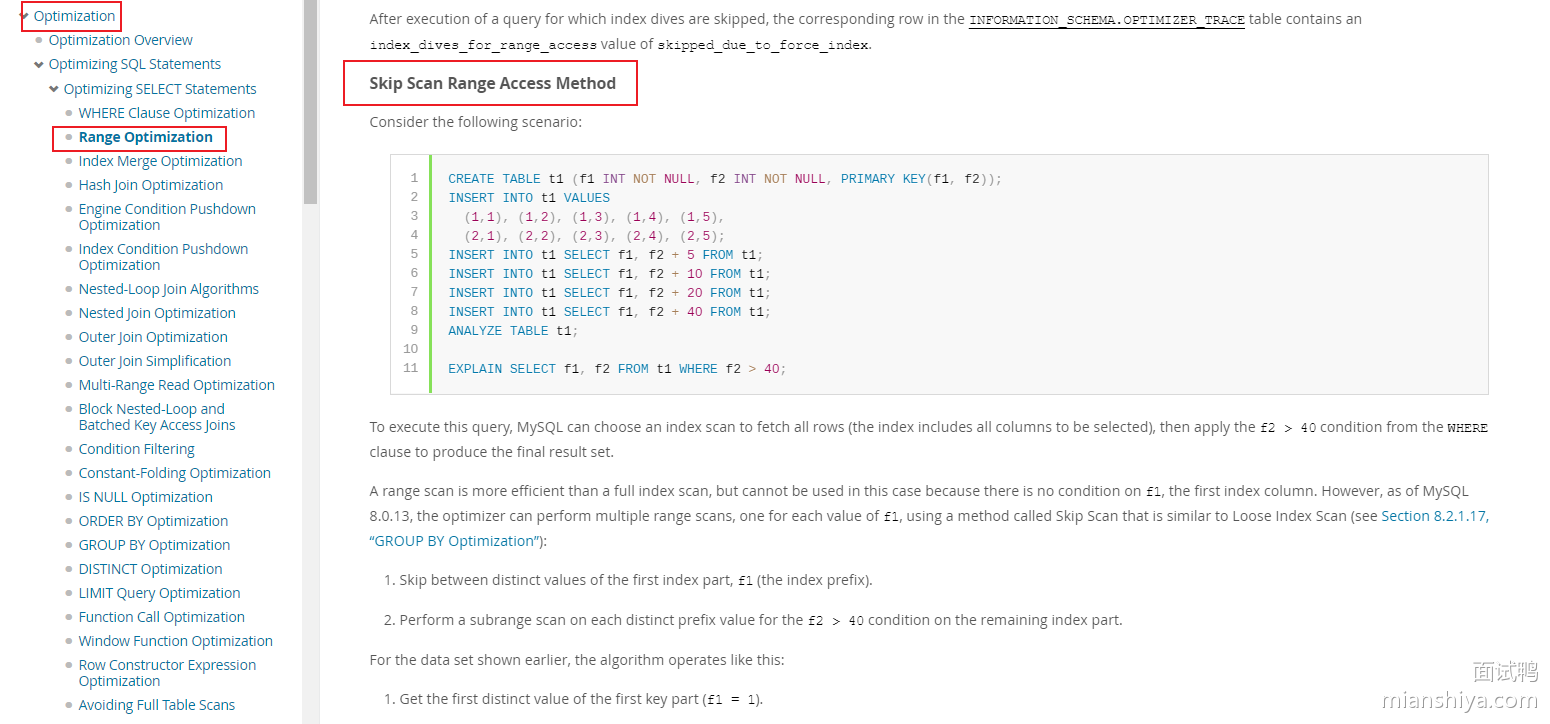The height and width of the screenshot is (724, 1550).
Task: Open Engine Condition Pushdown Optimization
Action: (167, 217)
